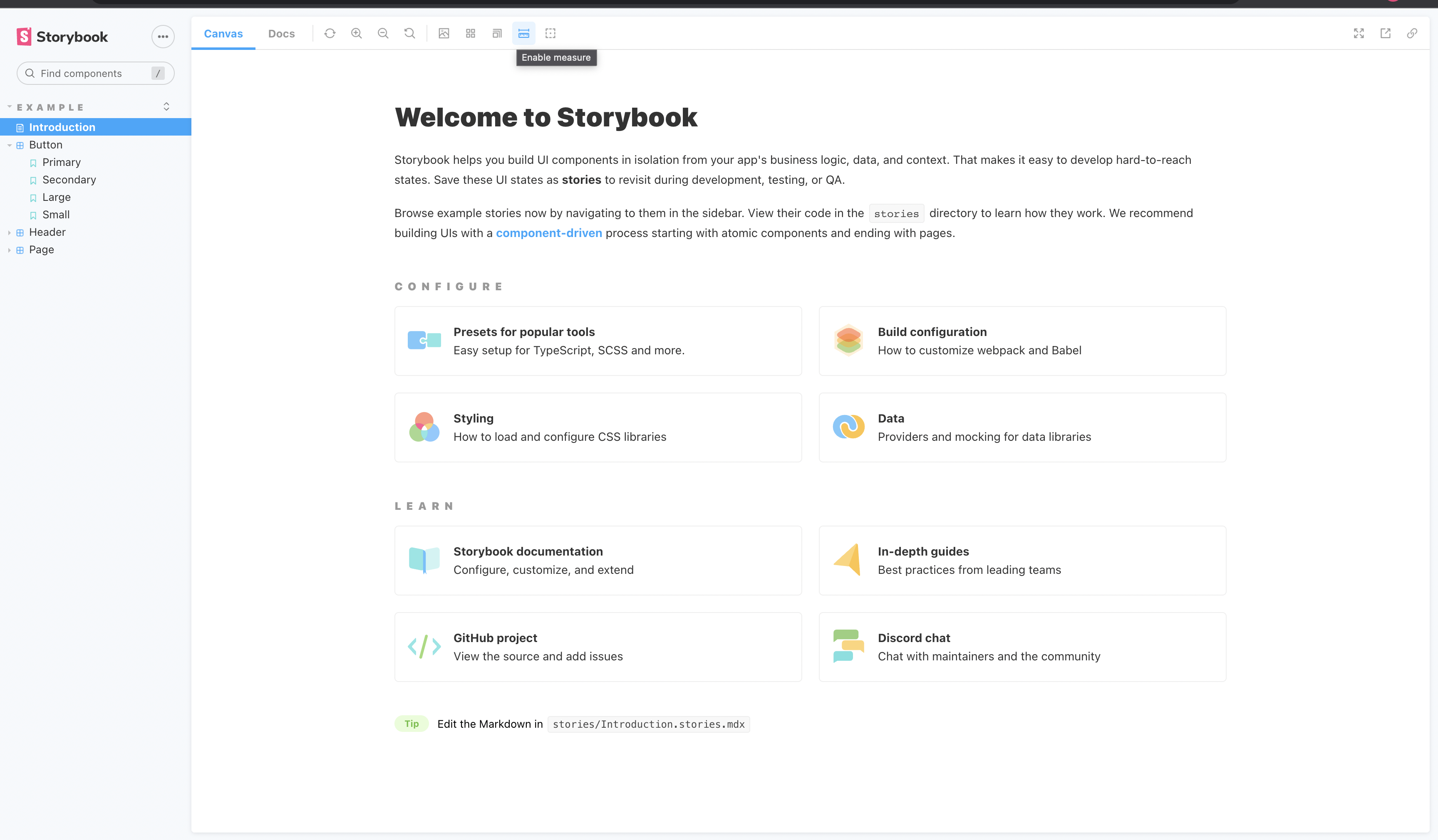Viewport: 1438px width, 840px height.
Task: Open the Secondary button story
Action: coord(69,180)
